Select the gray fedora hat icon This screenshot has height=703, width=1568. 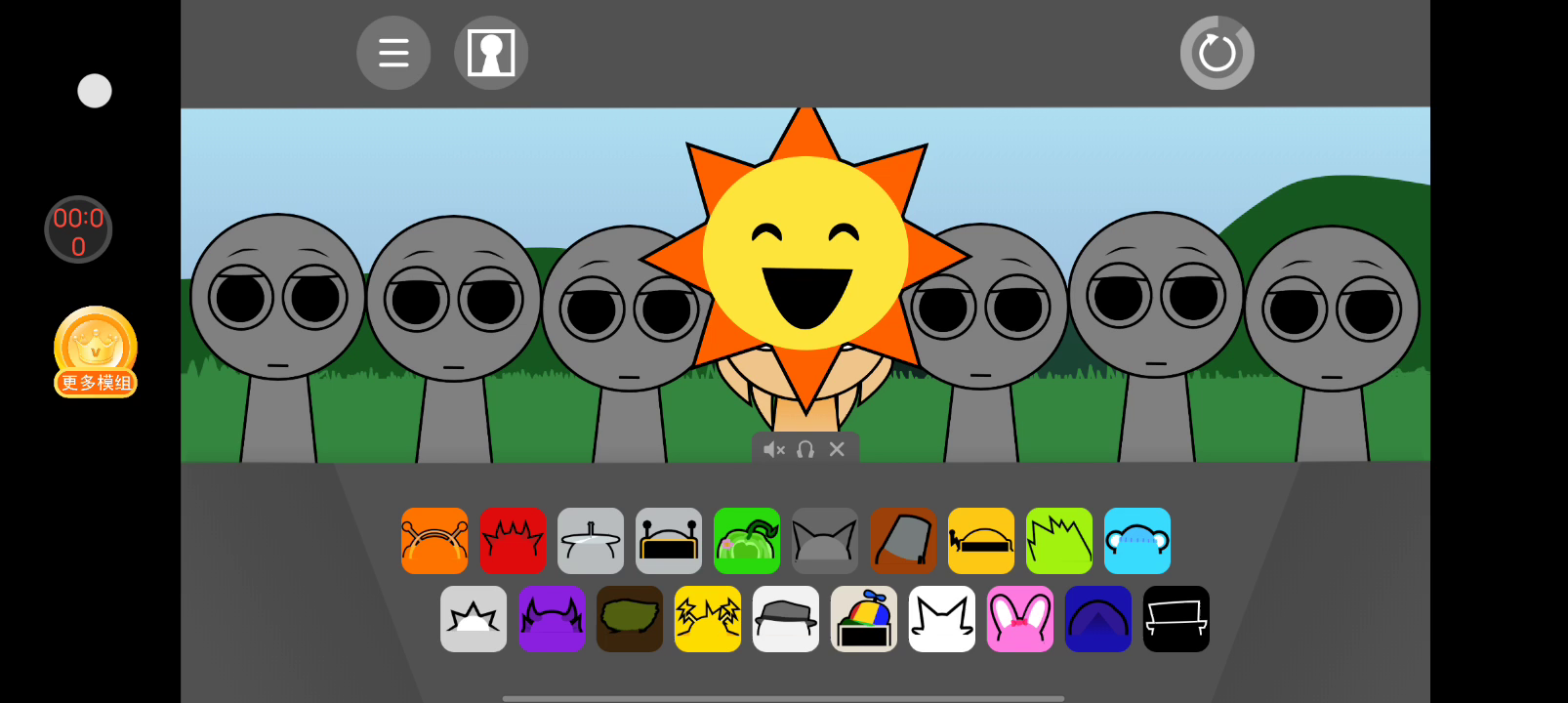point(786,619)
